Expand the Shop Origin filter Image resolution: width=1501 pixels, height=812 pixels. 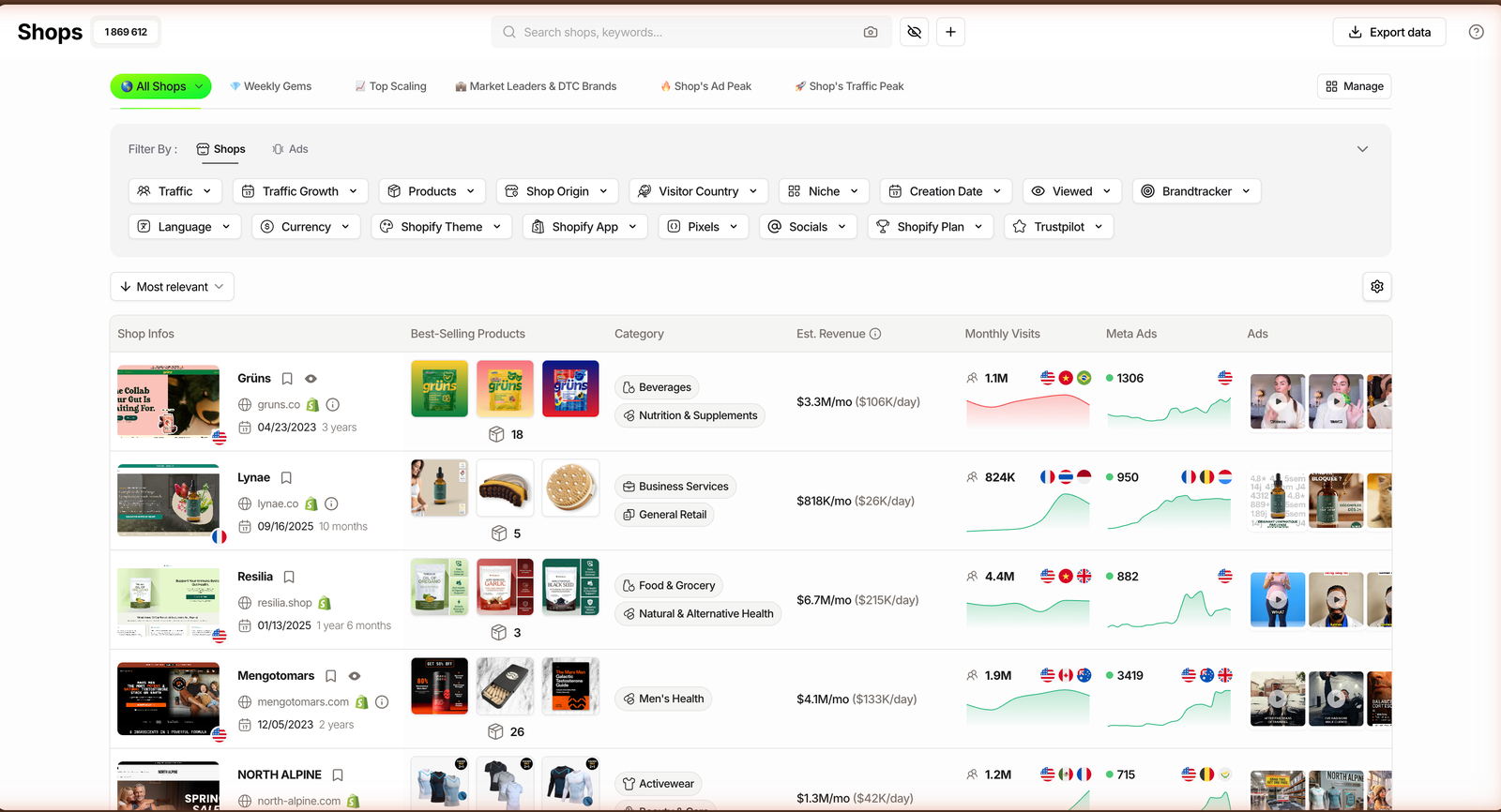(557, 191)
